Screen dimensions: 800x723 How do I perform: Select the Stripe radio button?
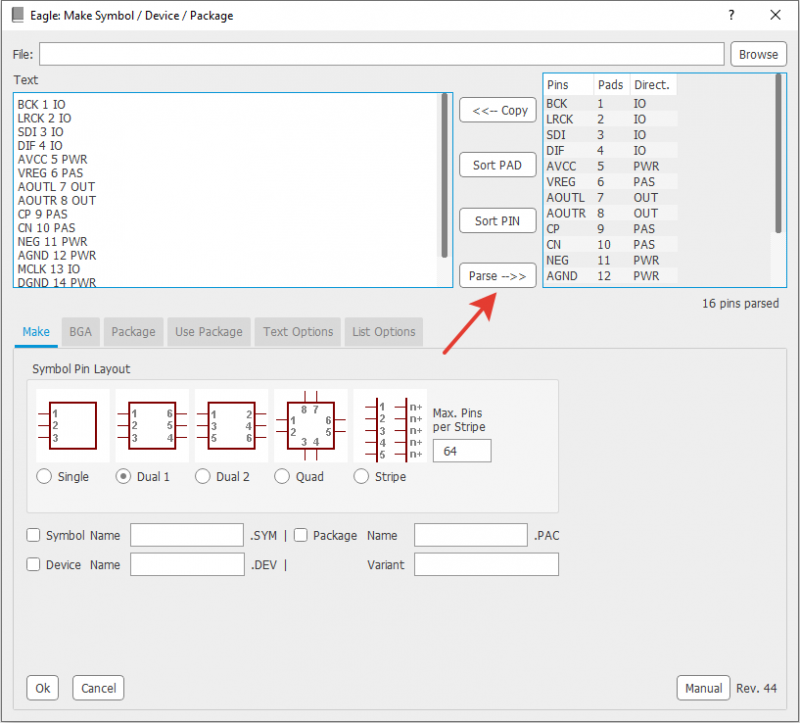click(x=361, y=477)
